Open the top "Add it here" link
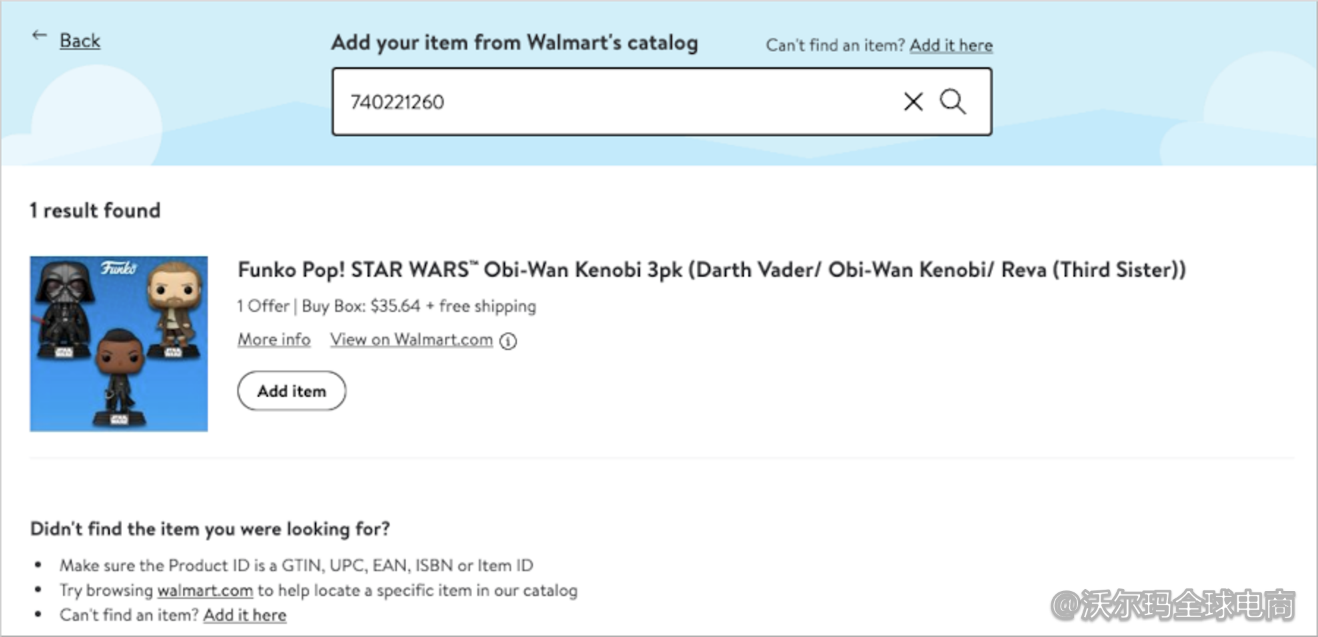This screenshot has height=637, width=1318. pyautogui.click(x=951, y=45)
